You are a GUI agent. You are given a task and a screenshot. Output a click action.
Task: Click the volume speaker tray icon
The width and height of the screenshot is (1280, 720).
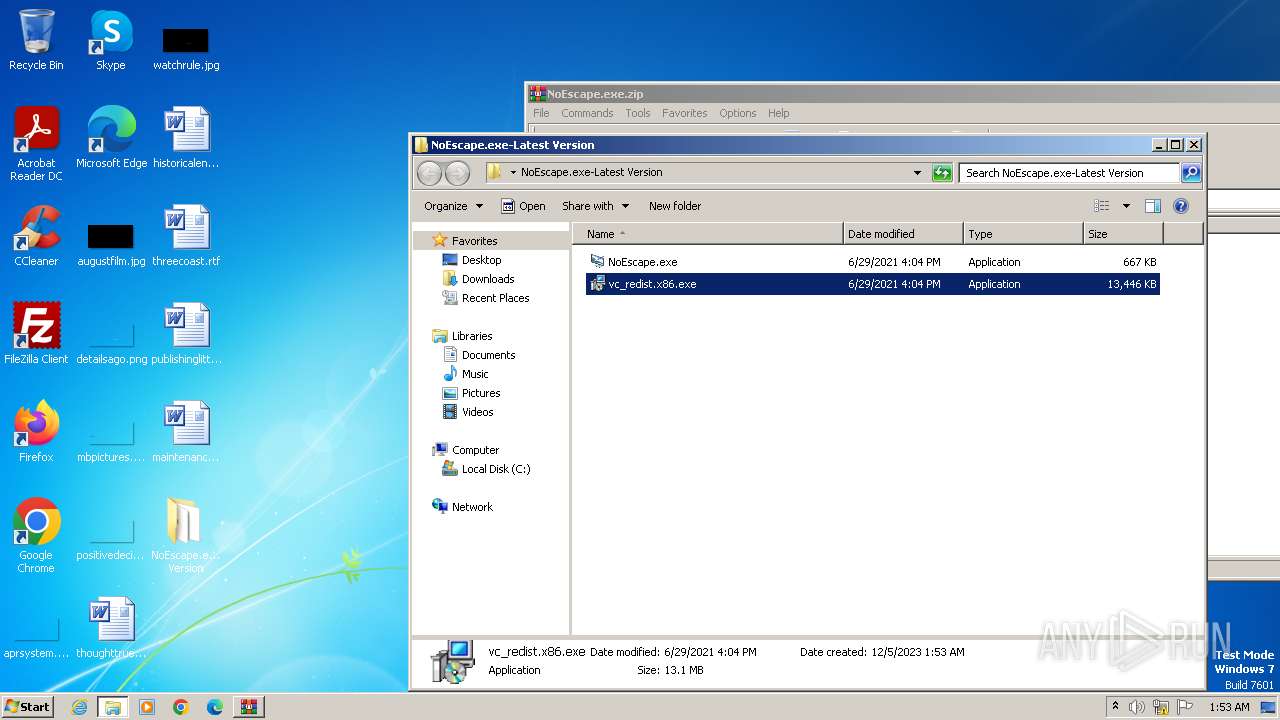[x=1137, y=707]
